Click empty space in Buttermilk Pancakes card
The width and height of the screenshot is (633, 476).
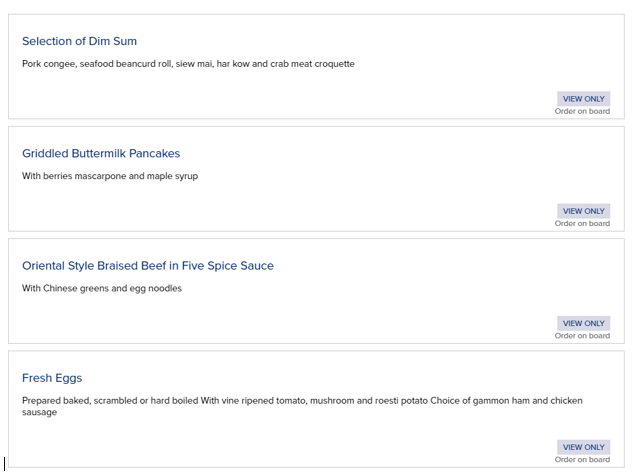[x=300, y=205]
